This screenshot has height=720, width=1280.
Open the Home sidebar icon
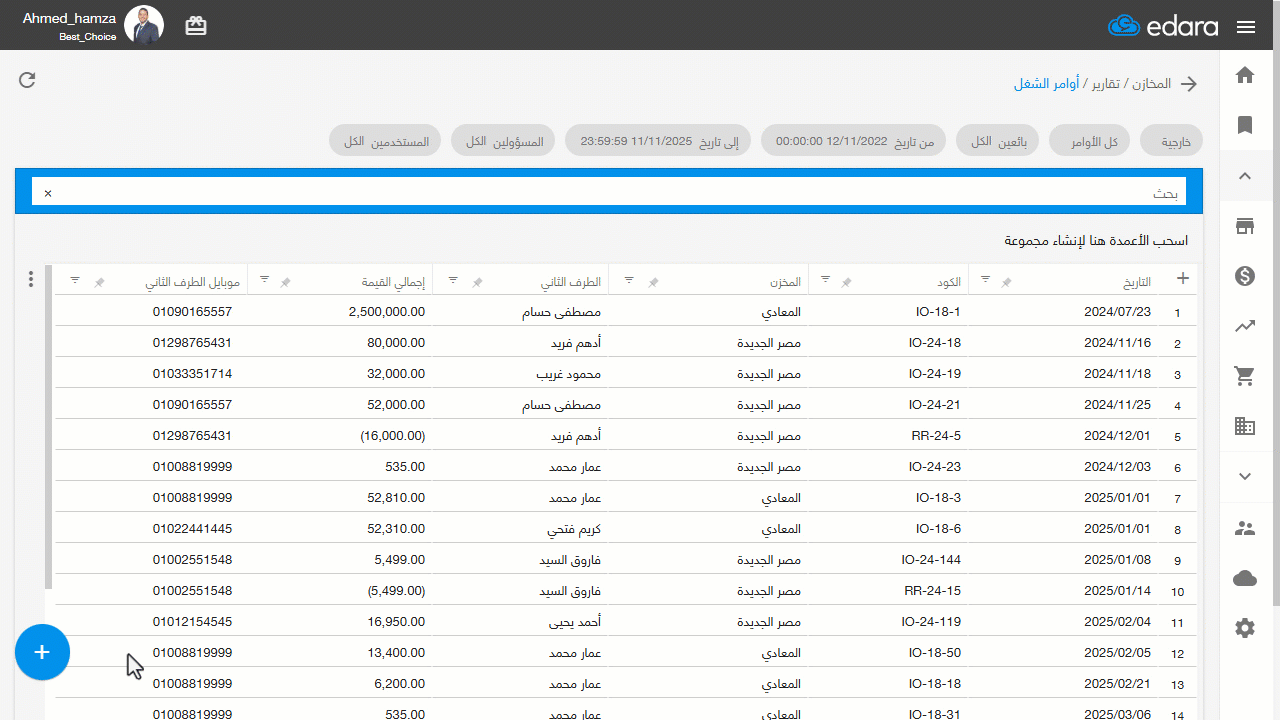(1245, 75)
